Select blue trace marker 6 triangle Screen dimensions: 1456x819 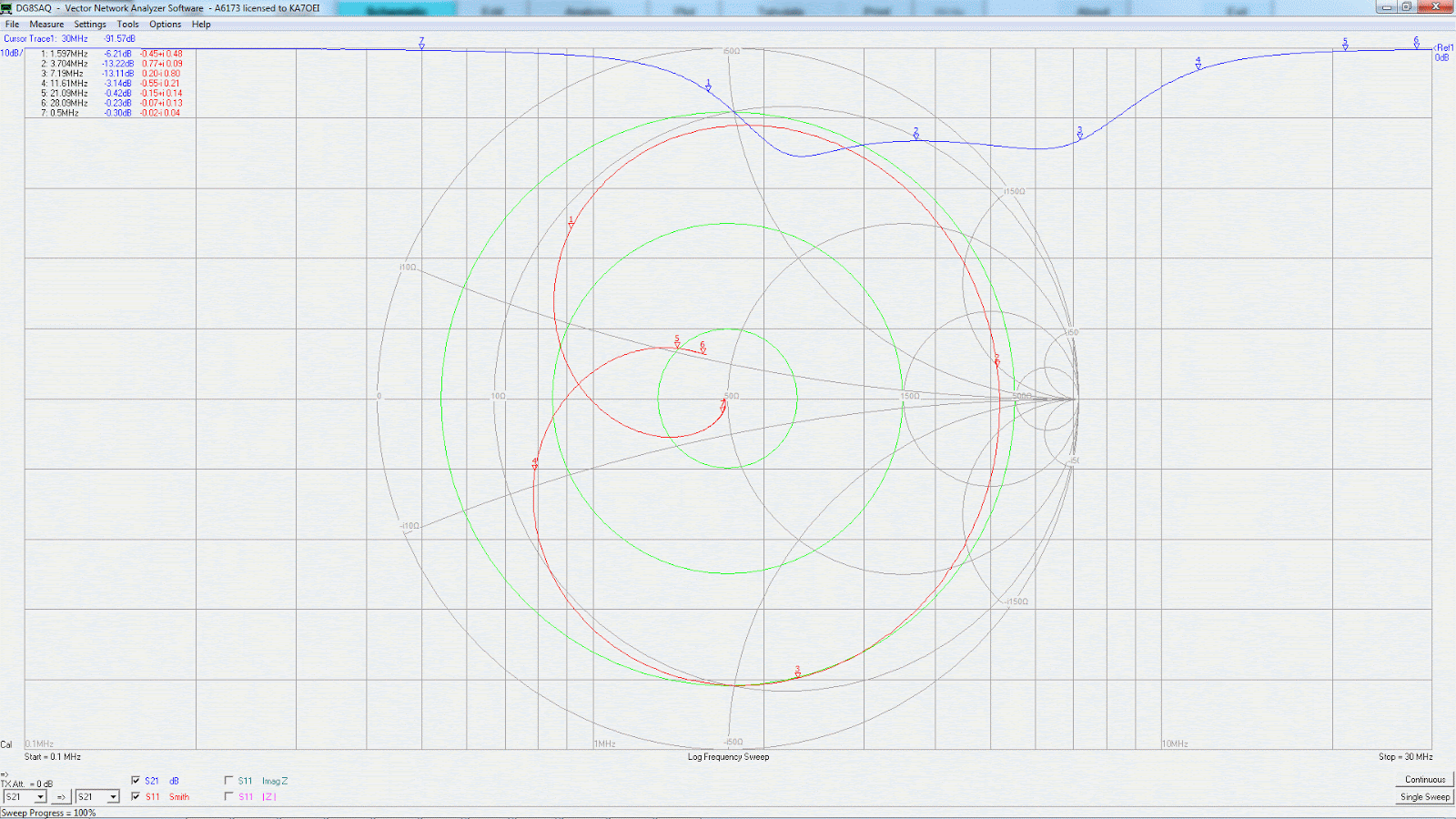point(1416,44)
